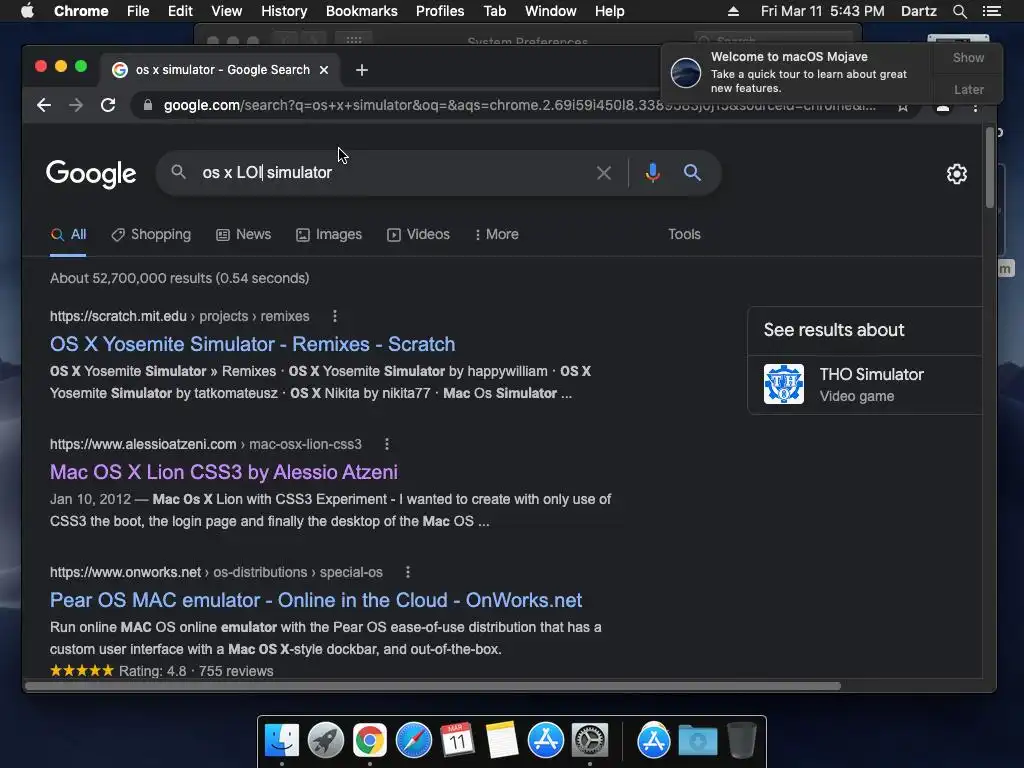Image resolution: width=1024 pixels, height=768 pixels.
Task: Click the horizontal scrollbar at the bottom
Action: (x=433, y=686)
